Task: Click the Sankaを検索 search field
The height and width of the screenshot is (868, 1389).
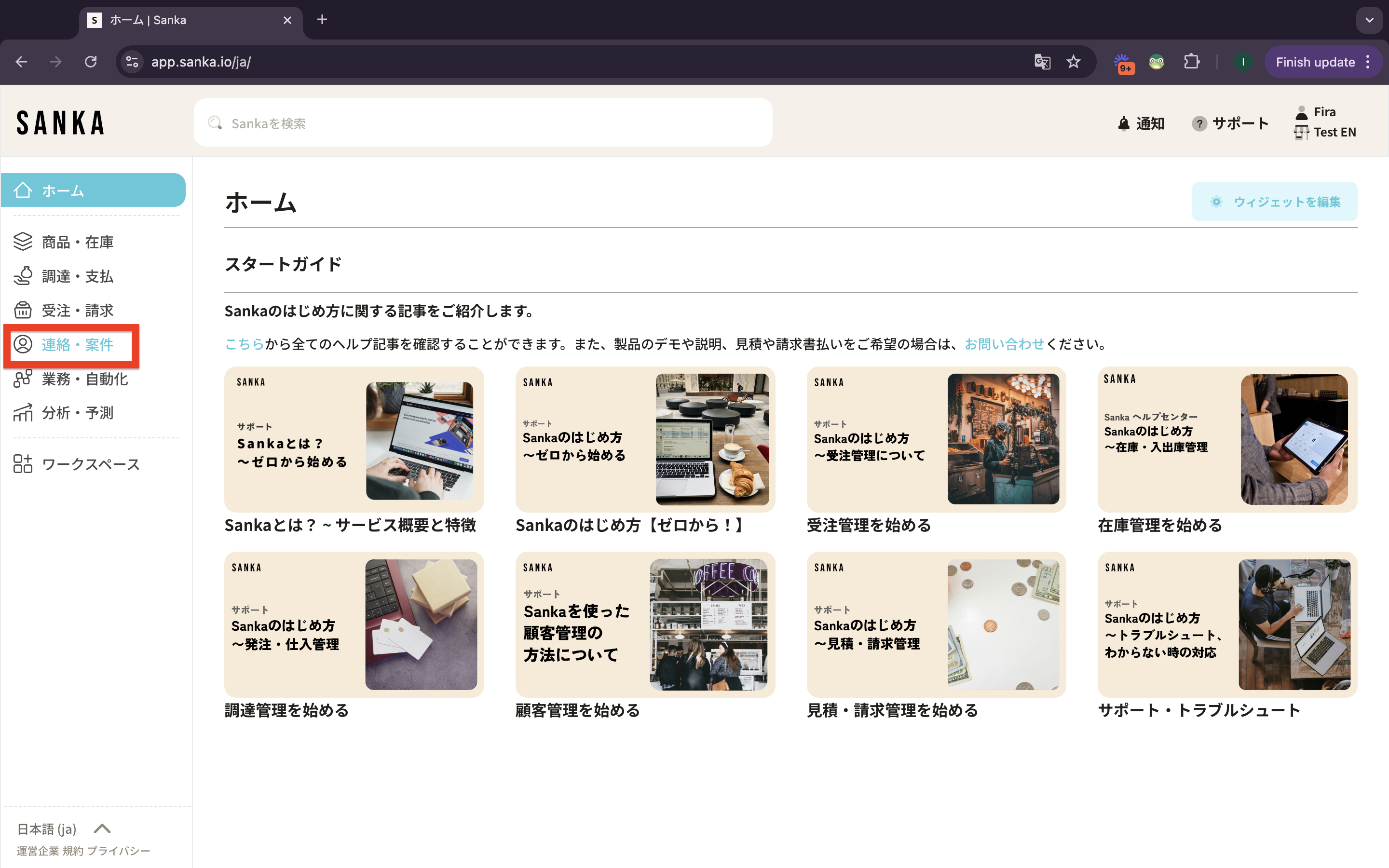Action: click(x=482, y=123)
